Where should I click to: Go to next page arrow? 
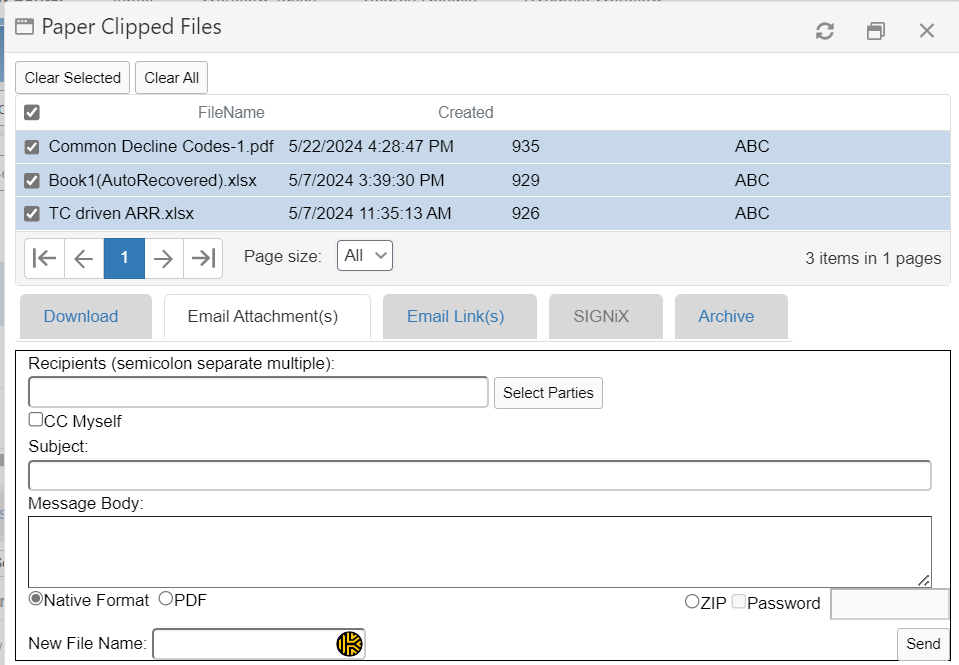[x=164, y=258]
